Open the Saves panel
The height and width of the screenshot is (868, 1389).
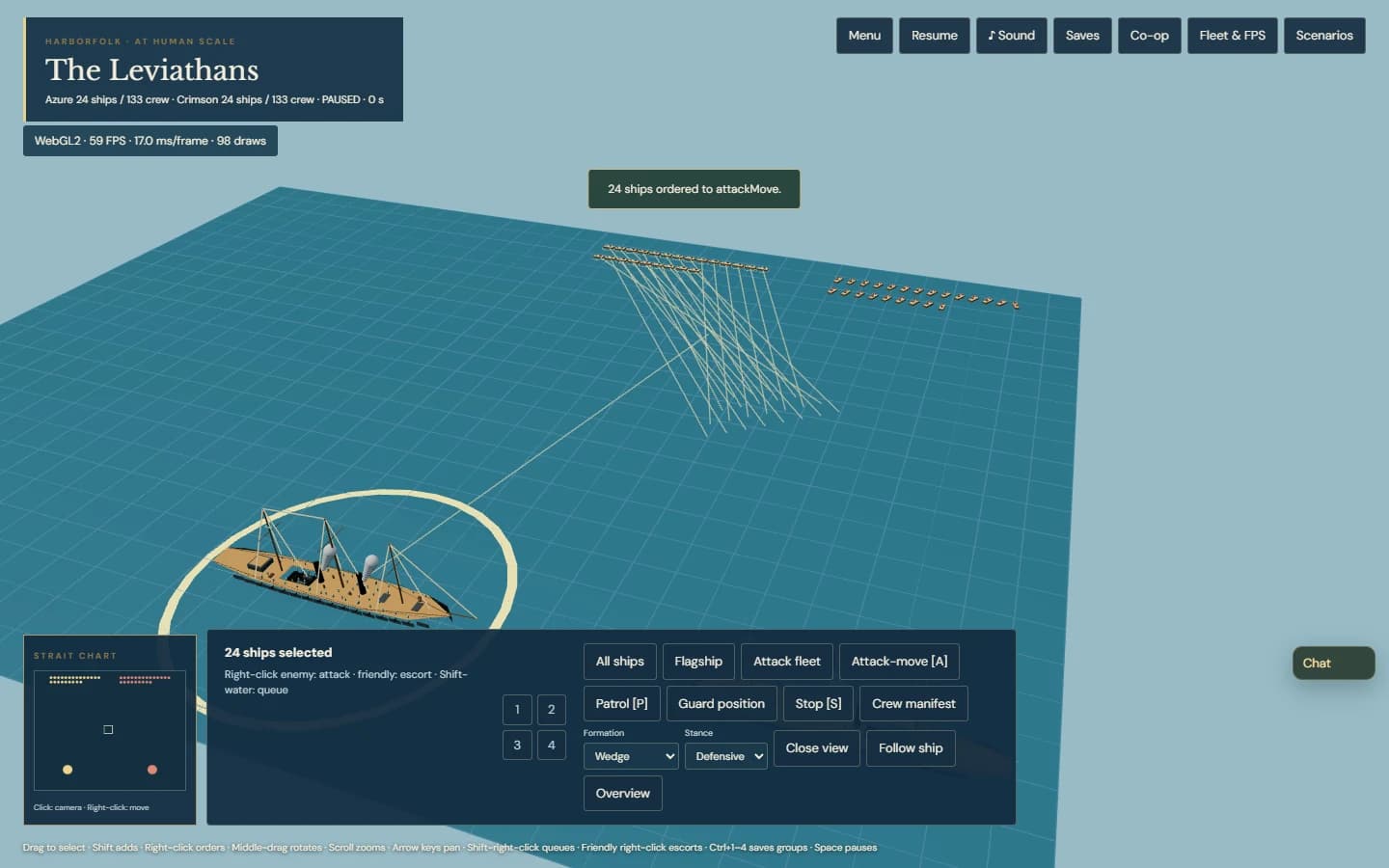click(x=1082, y=36)
